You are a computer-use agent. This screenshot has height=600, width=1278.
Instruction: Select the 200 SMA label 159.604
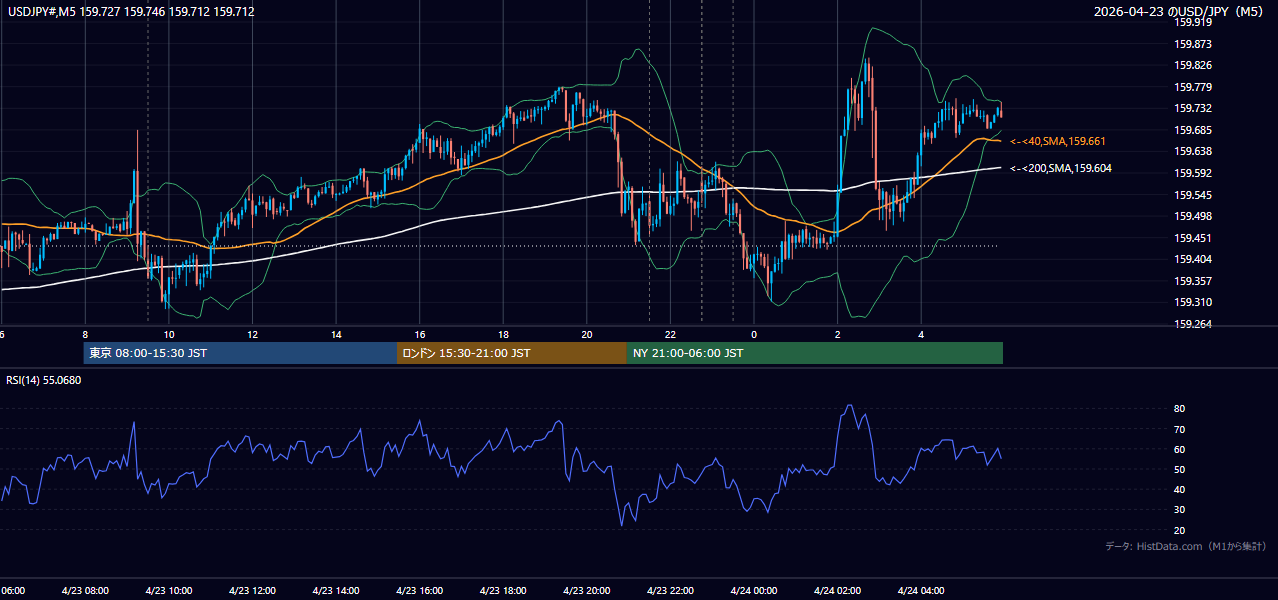point(1061,169)
